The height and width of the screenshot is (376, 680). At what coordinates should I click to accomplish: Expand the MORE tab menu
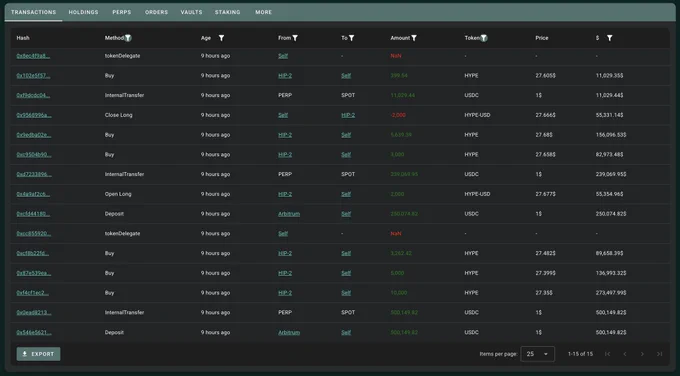(x=264, y=12)
